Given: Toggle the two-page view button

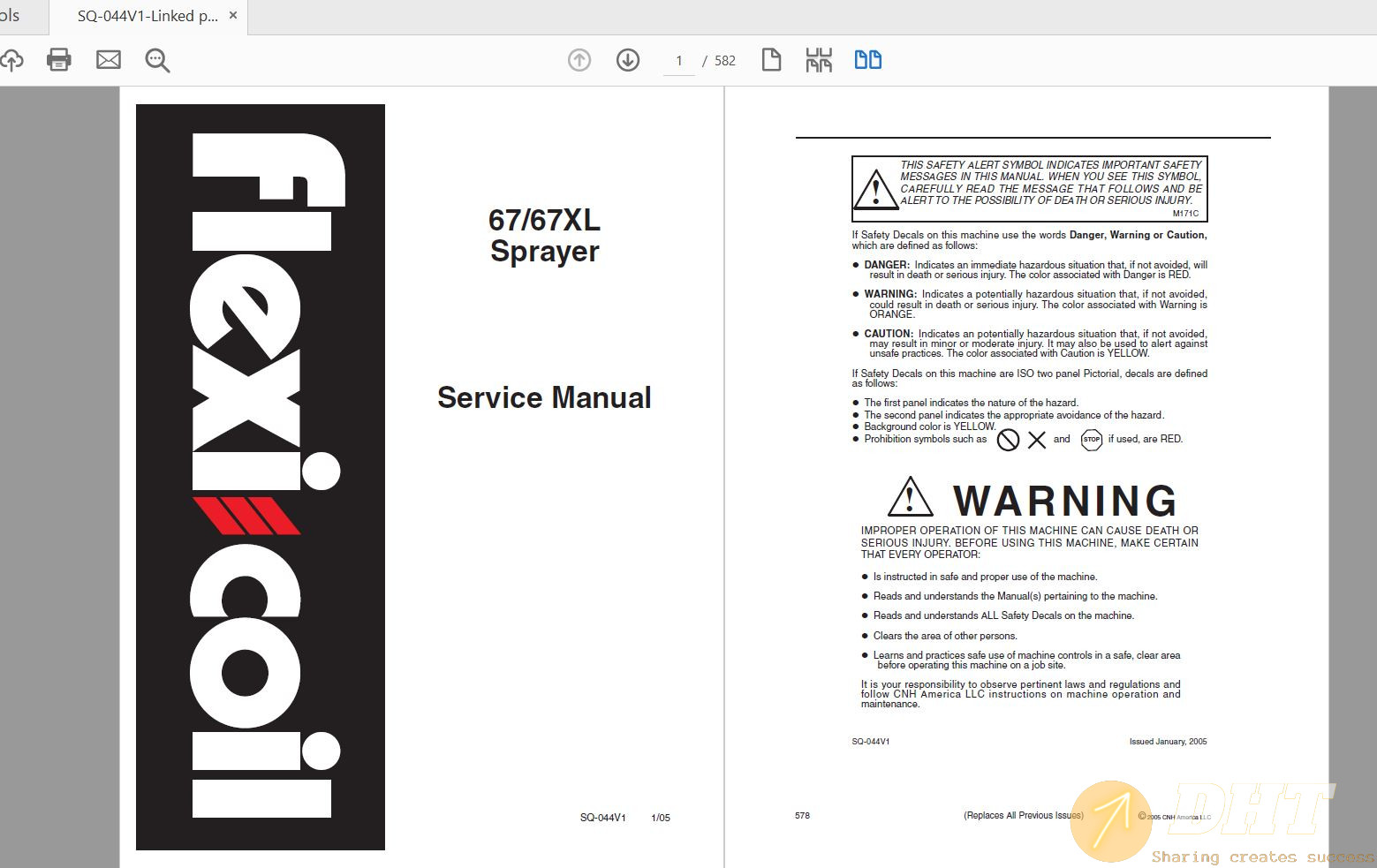Looking at the screenshot, I should click(x=867, y=60).
